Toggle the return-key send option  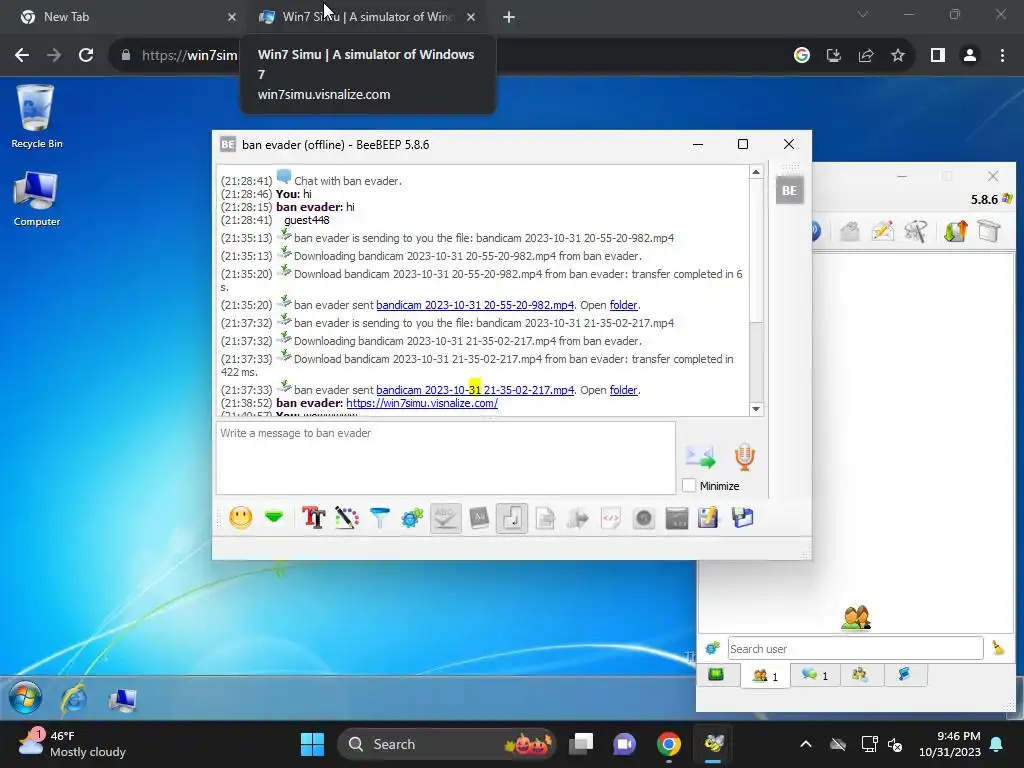point(511,518)
